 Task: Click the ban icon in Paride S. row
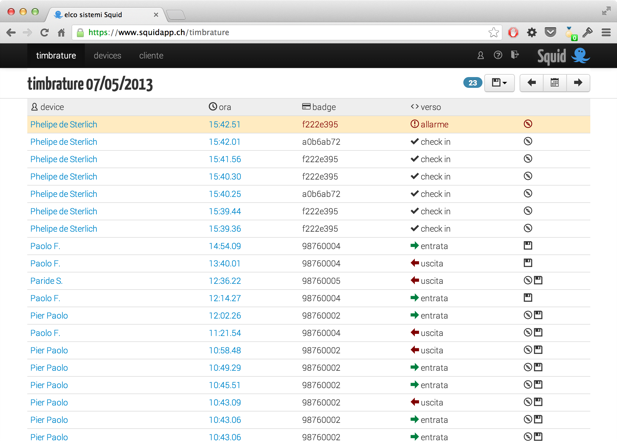528,280
